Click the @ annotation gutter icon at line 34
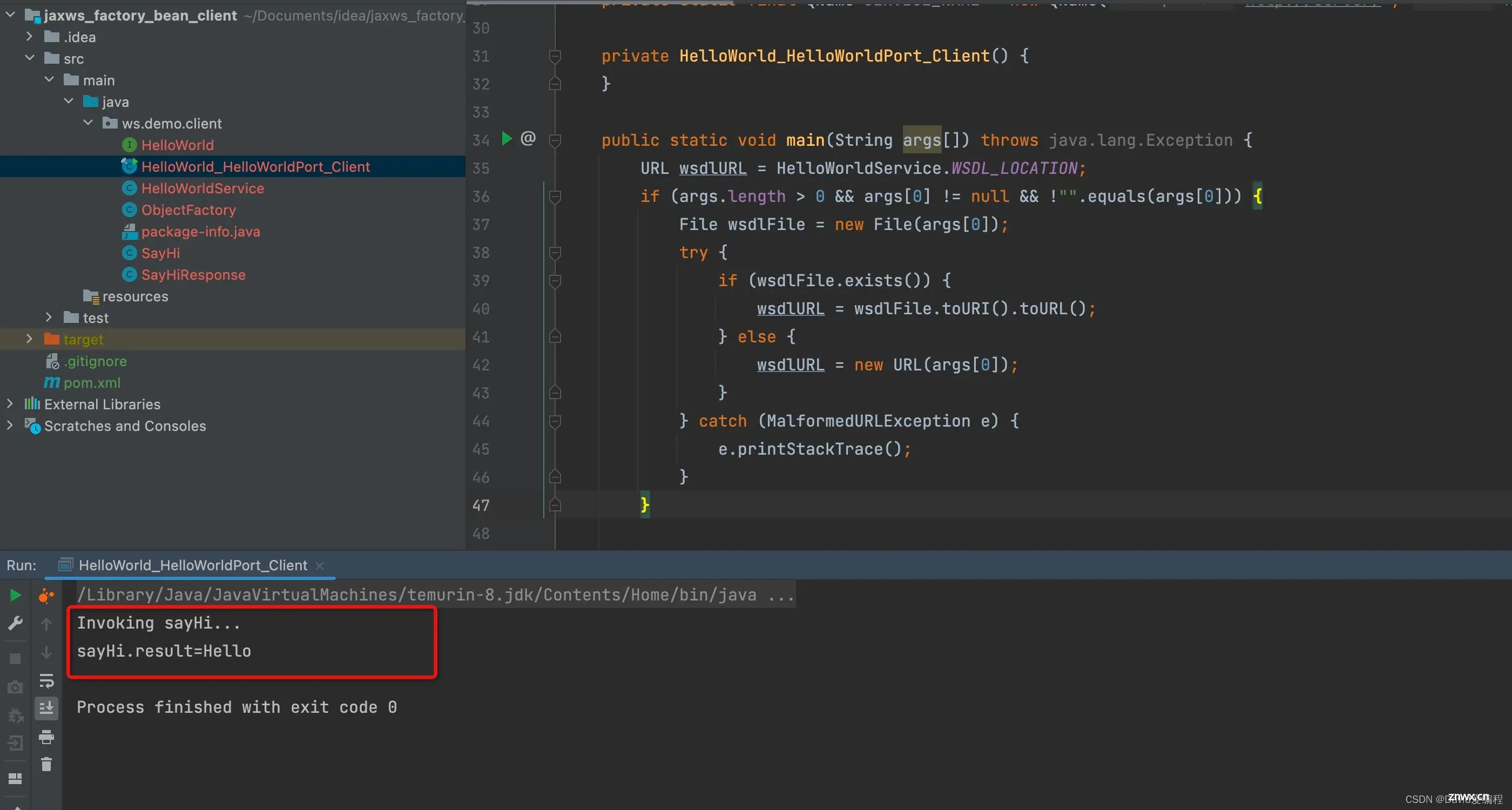1512x810 pixels. tap(528, 138)
